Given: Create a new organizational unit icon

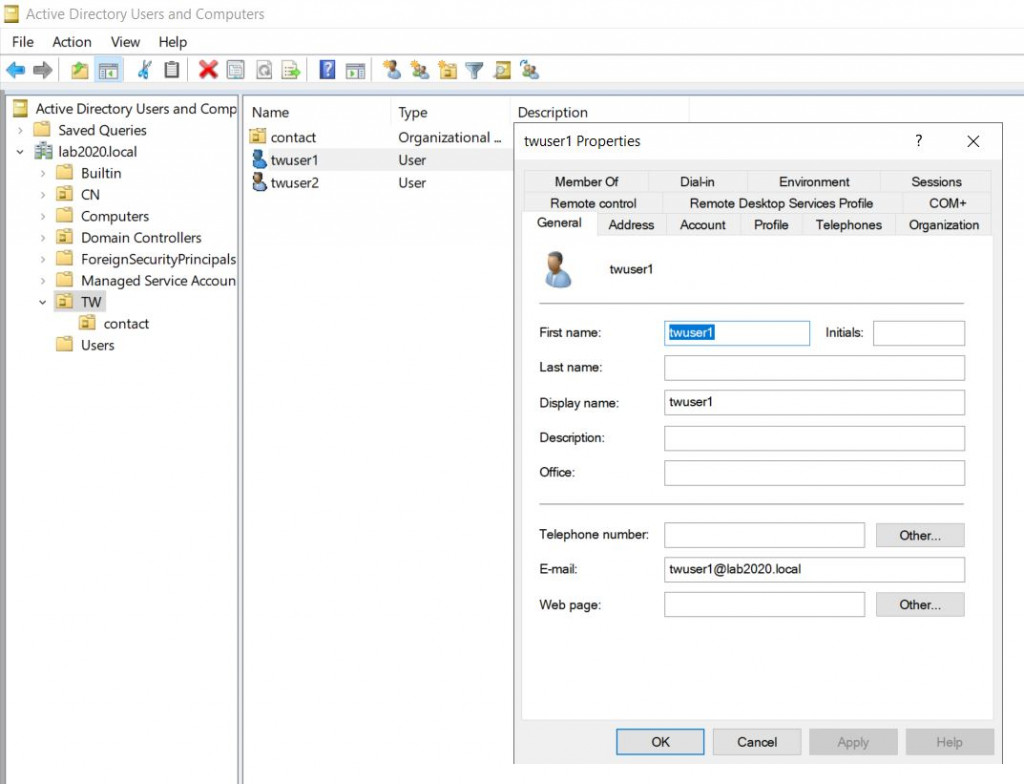Looking at the screenshot, I should pos(447,69).
